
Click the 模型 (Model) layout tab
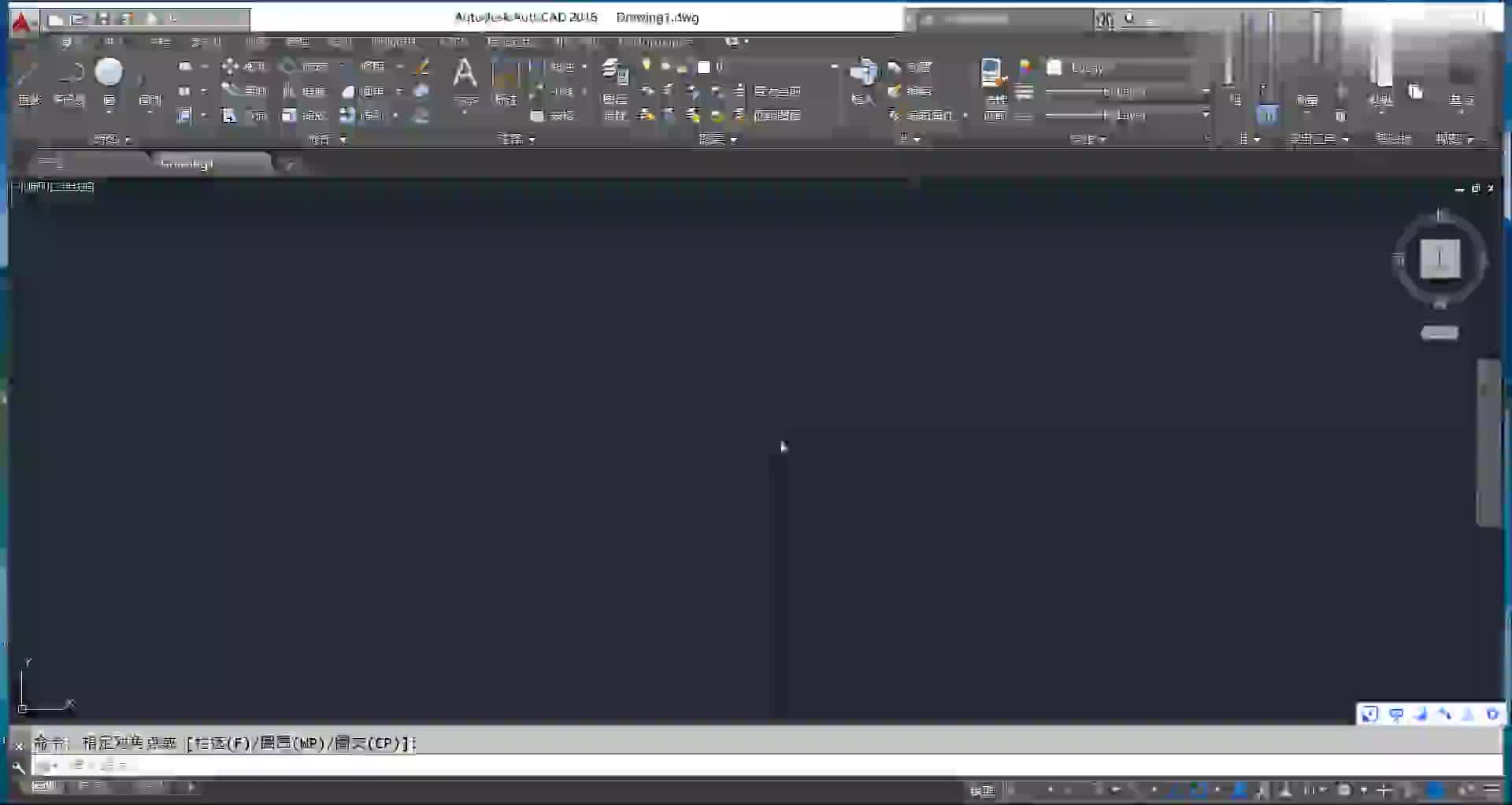pyautogui.click(x=44, y=787)
